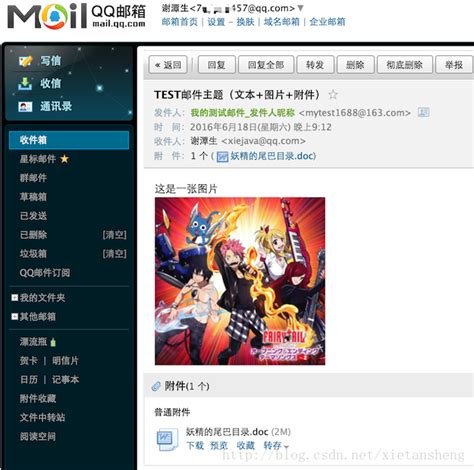
Task: Open the account dropdown arrow beside email address
Action: tap(300, 8)
